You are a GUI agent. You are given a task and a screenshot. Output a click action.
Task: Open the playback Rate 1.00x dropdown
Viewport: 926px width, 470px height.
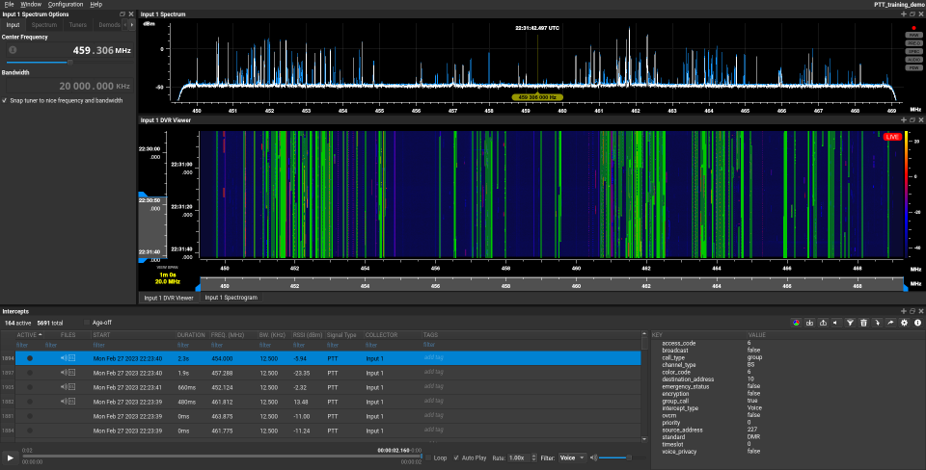pos(517,457)
